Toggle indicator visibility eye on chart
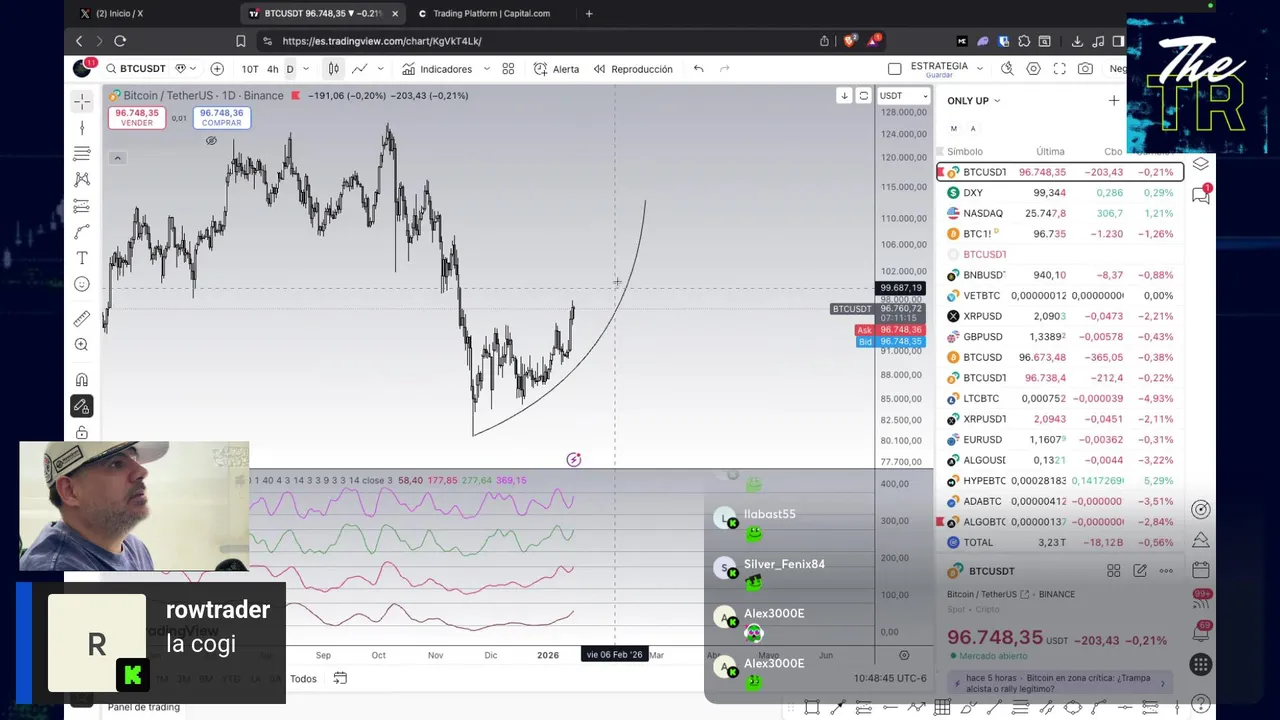Viewport: 1280px width, 720px height. (211, 141)
